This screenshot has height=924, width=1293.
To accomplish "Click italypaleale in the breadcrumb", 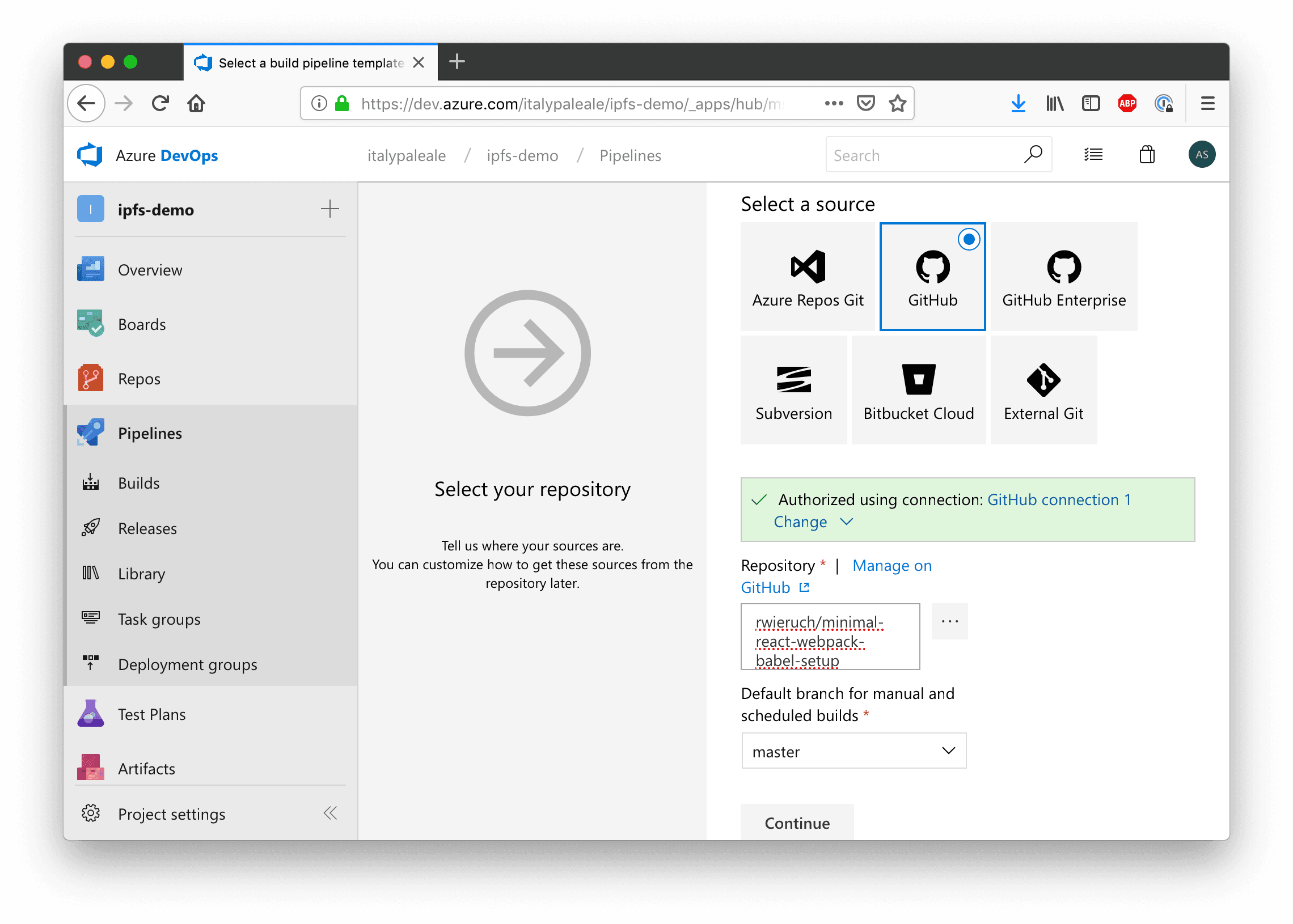I will tap(407, 155).
